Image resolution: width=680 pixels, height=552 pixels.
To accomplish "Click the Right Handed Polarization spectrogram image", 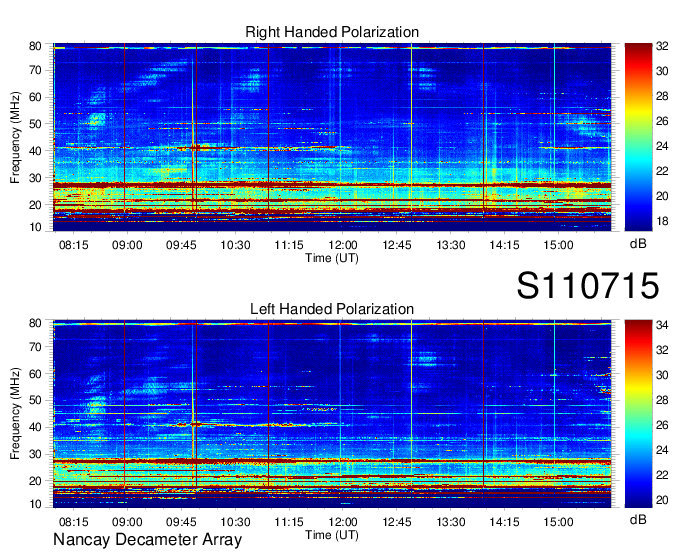I will tap(332, 137).
